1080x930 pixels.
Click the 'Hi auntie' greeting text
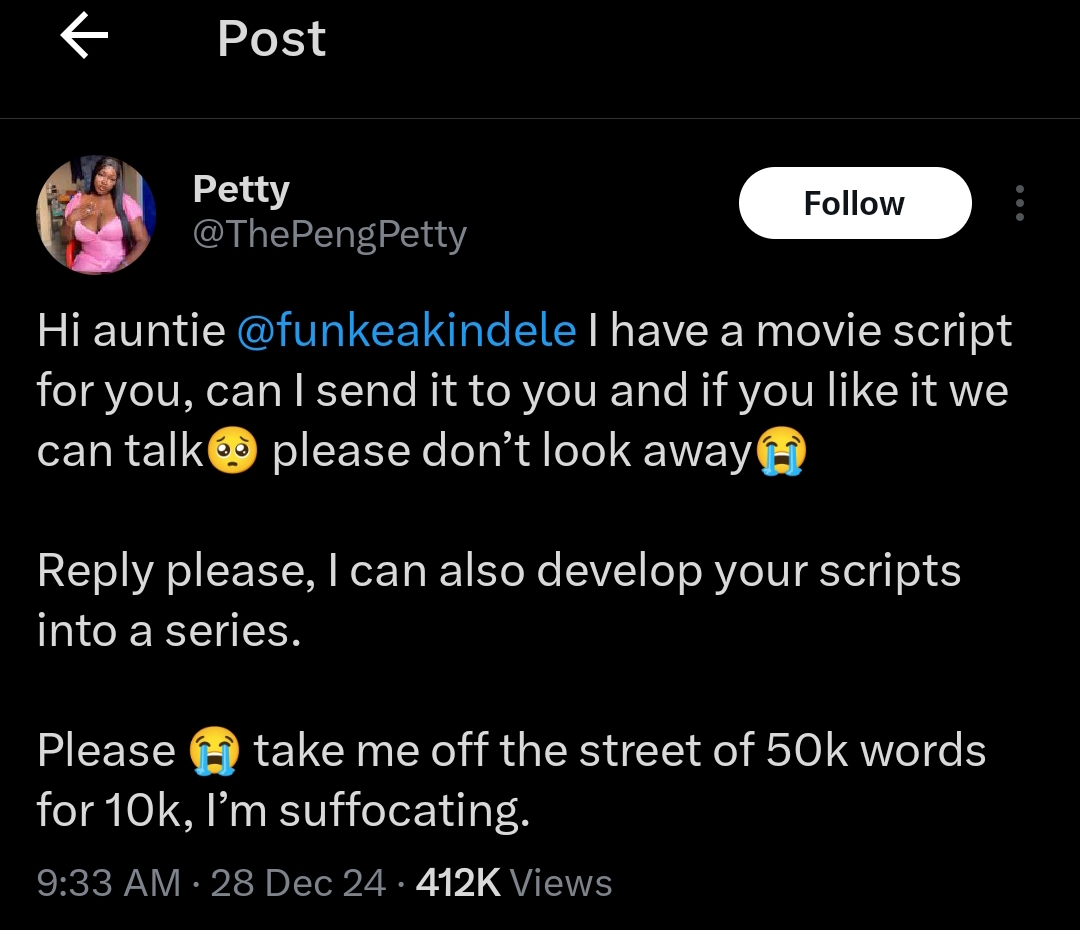130,331
